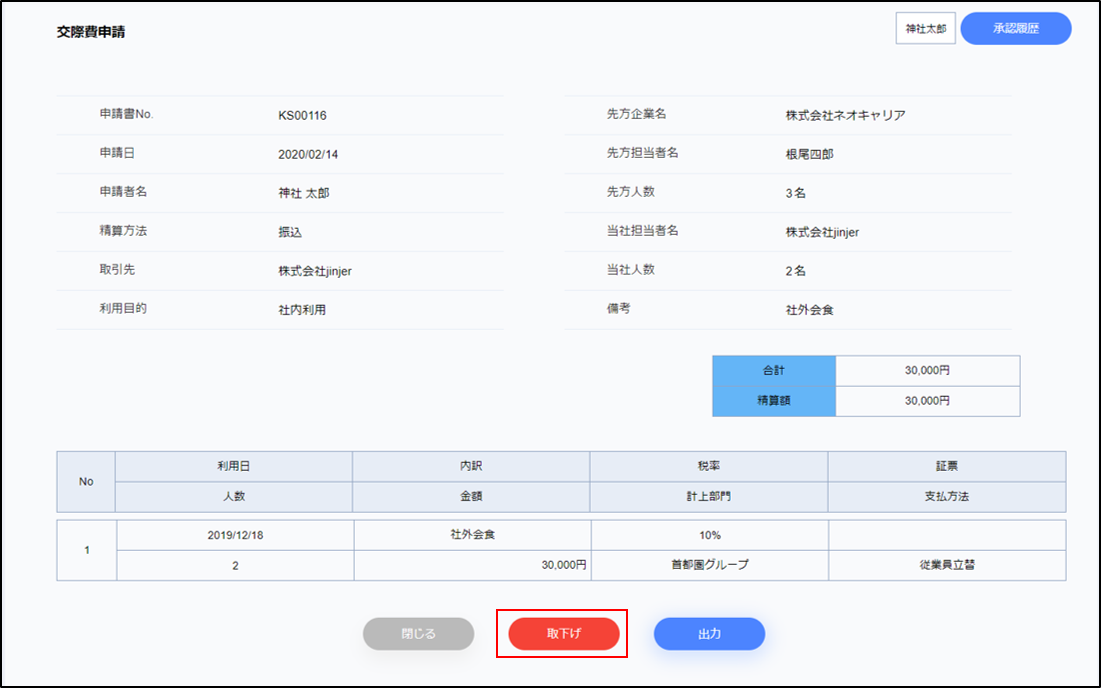Click the 証票 column header
This screenshot has height=688, width=1101.
[946, 467]
